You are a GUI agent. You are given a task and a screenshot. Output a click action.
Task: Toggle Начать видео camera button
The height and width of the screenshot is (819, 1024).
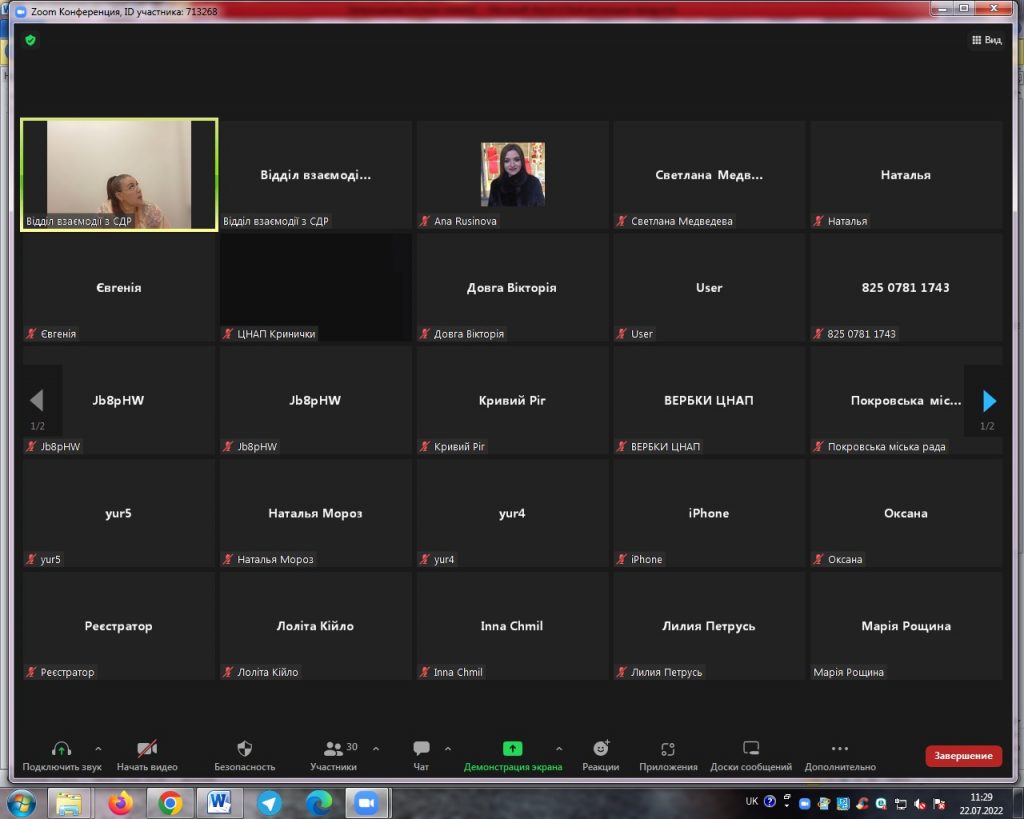tap(147, 749)
